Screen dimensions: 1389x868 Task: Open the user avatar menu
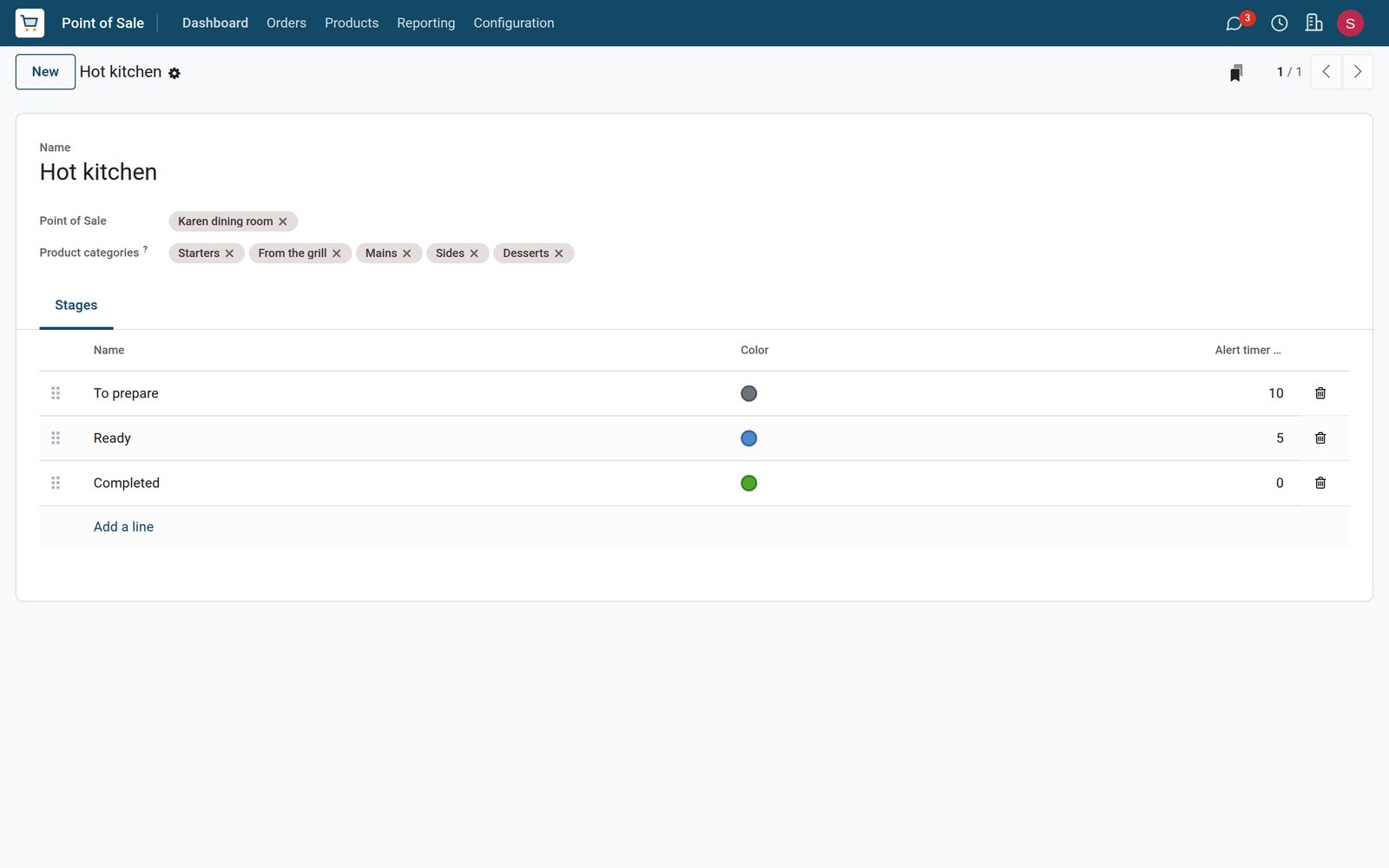point(1350,23)
